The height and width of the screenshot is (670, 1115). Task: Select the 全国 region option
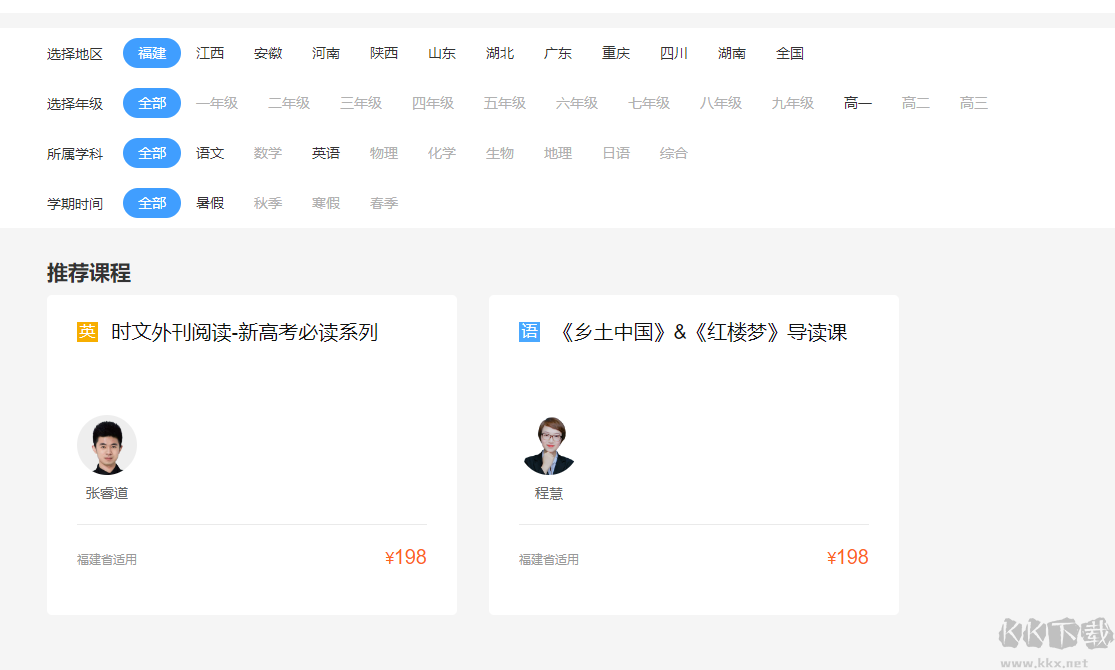click(791, 53)
